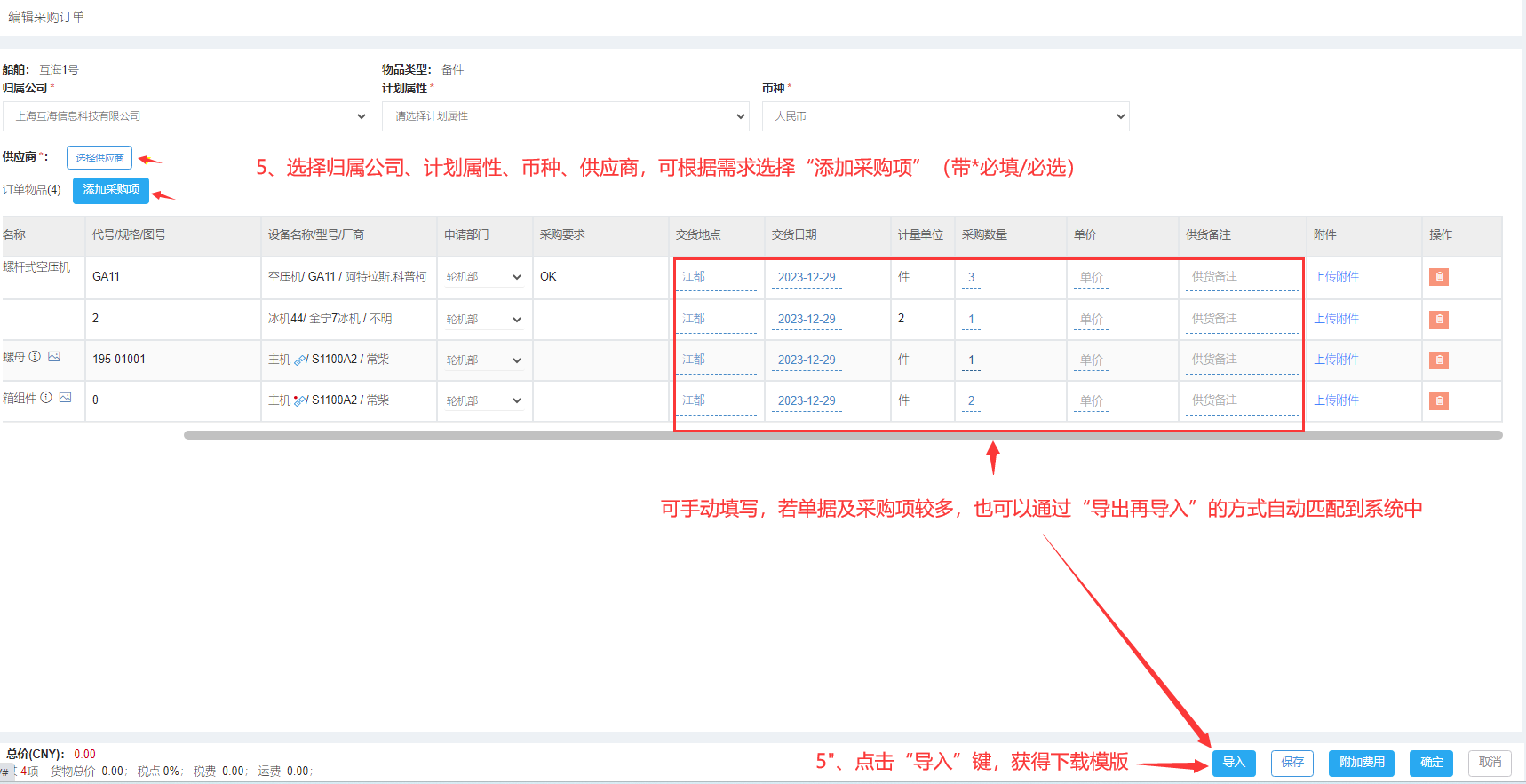Delete the GA11 screw compressor row
The image size is (1526, 784).
click(1439, 277)
